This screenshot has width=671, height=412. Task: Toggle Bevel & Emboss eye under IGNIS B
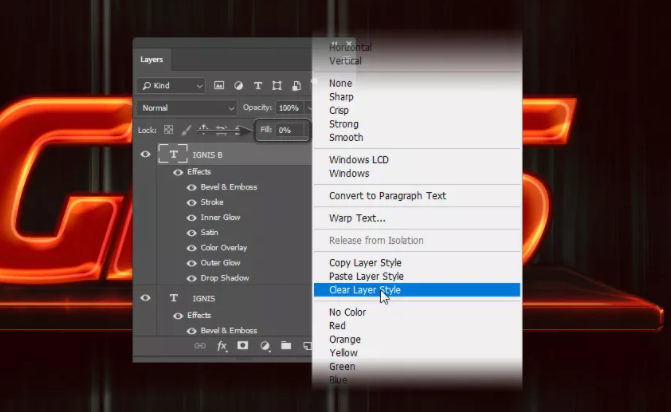191,187
